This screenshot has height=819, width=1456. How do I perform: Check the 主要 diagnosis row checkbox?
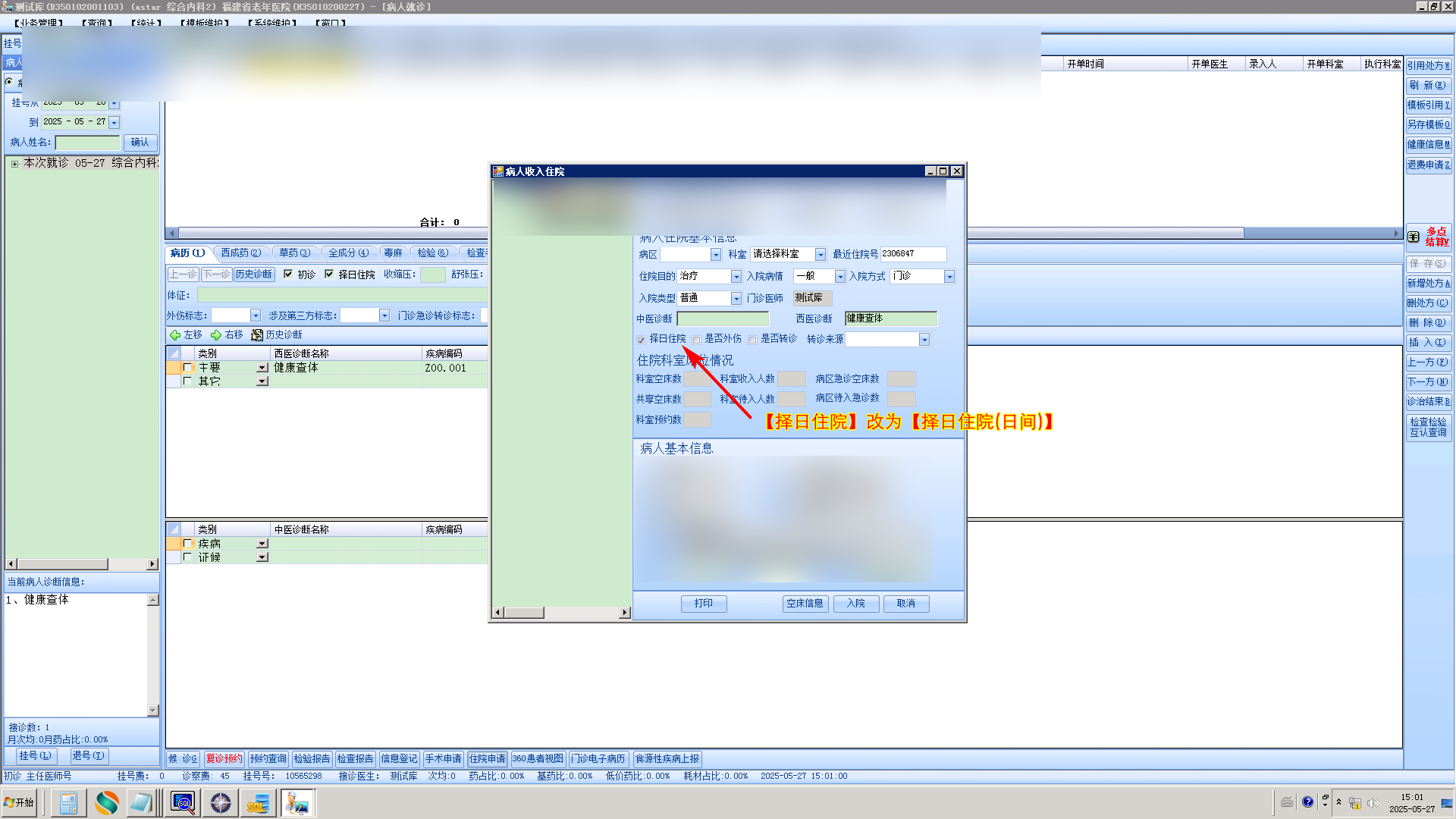[x=187, y=367]
